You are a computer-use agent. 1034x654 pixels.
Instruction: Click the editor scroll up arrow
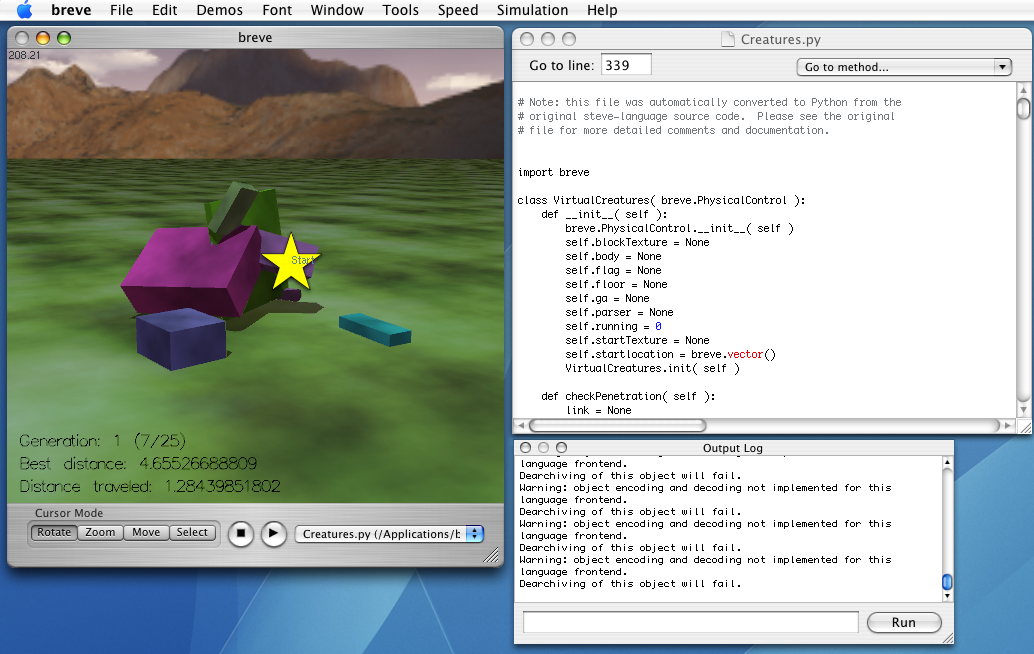1023,90
